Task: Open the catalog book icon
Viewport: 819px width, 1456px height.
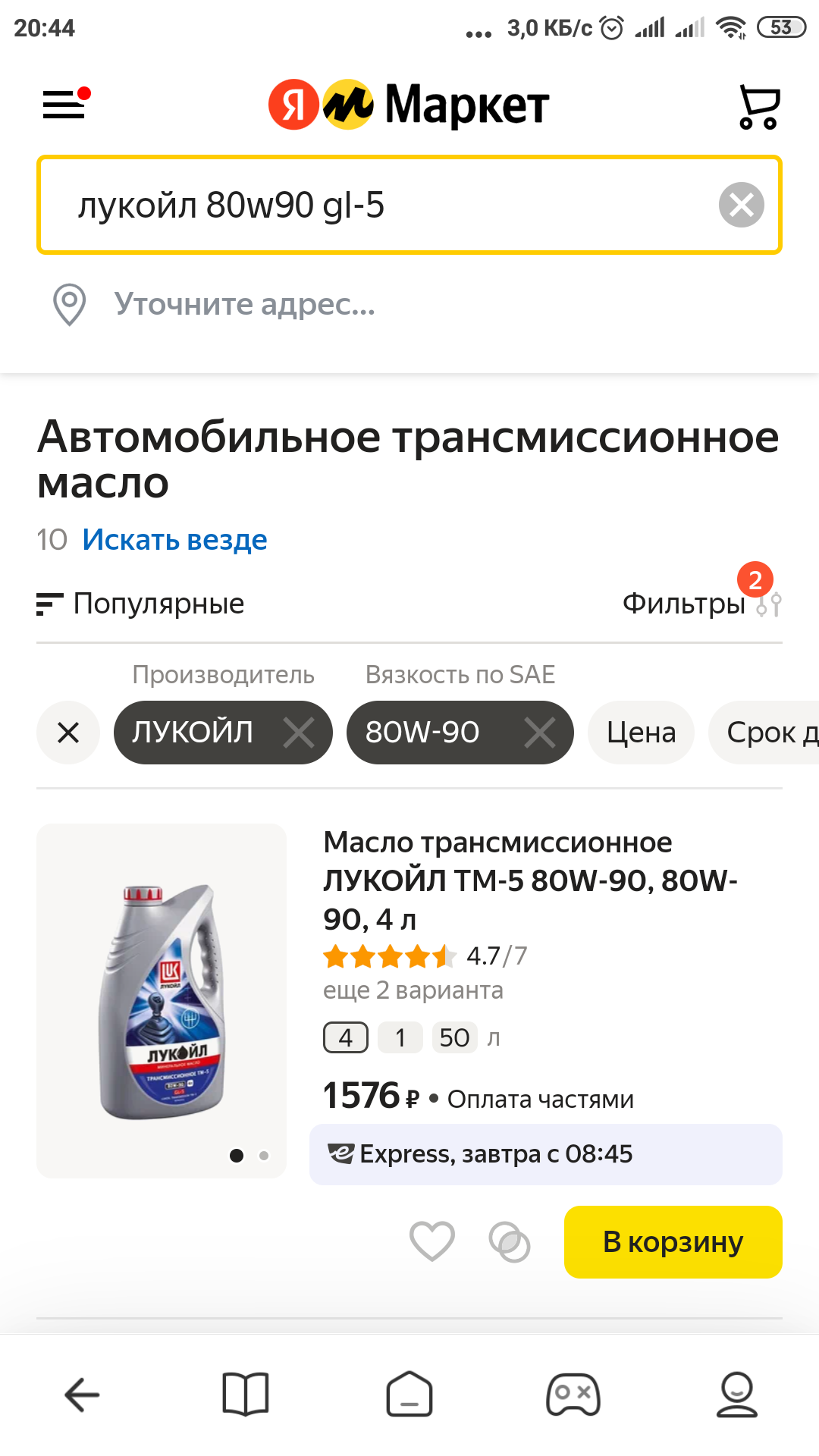Action: (x=246, y=1394)
